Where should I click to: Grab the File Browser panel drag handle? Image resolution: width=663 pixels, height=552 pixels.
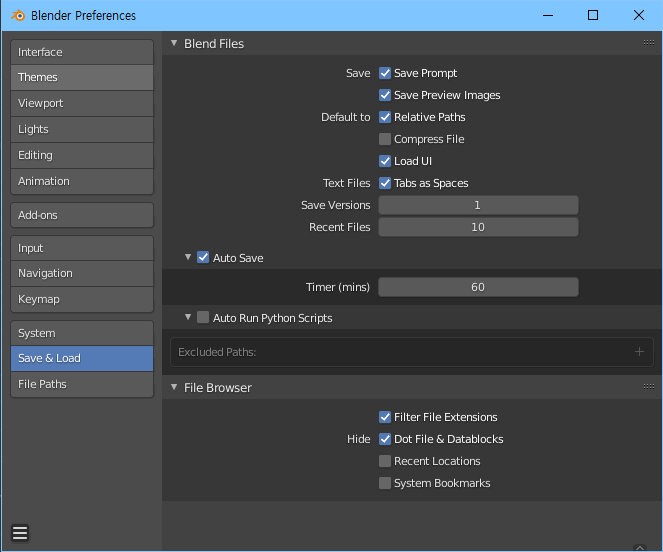pos(649,386)
